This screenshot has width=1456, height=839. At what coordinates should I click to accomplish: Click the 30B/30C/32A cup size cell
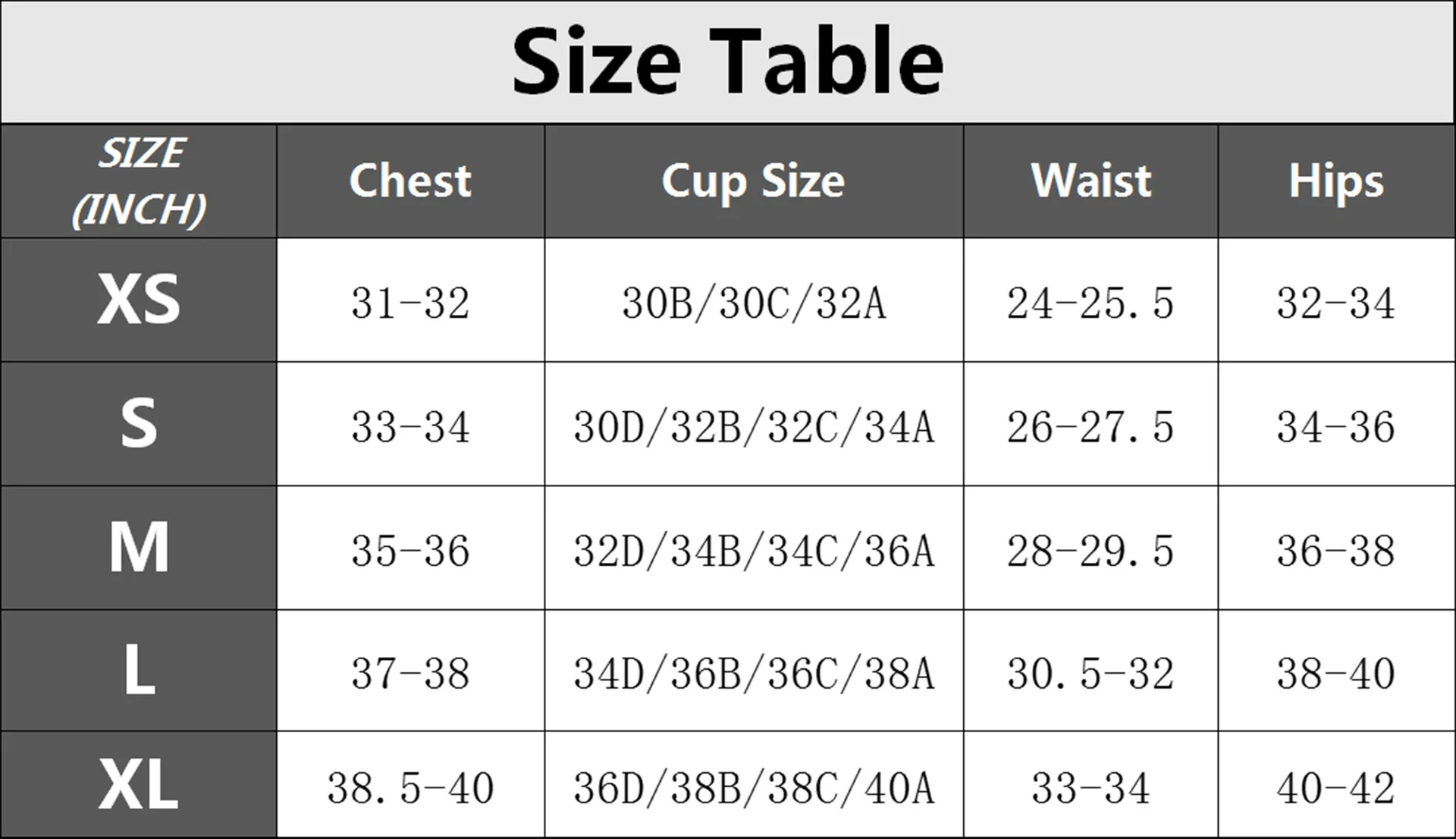pyautogui.click(x=753, y=303)
